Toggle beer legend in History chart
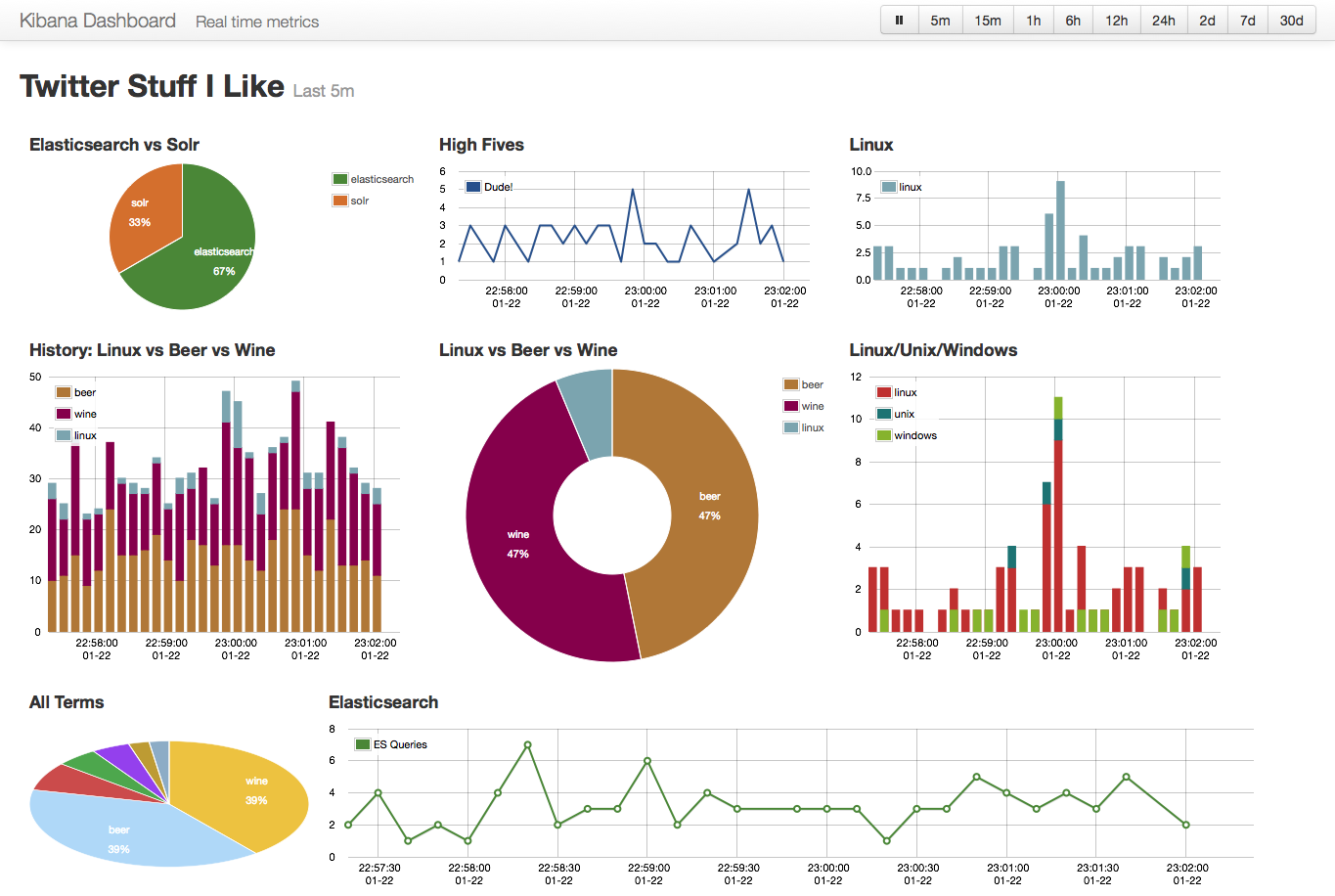The image size is (1335, 896). click(76, 392)
